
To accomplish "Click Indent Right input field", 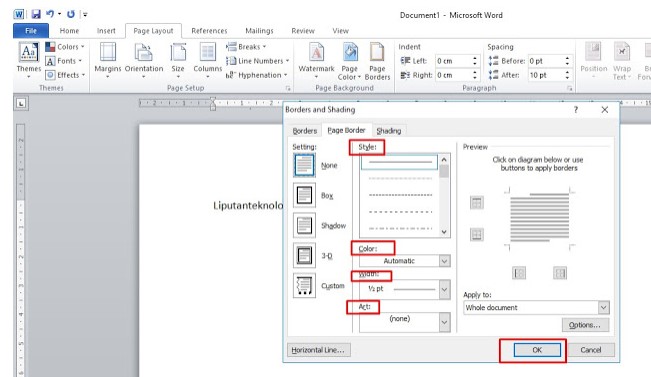I will [453, 75].
